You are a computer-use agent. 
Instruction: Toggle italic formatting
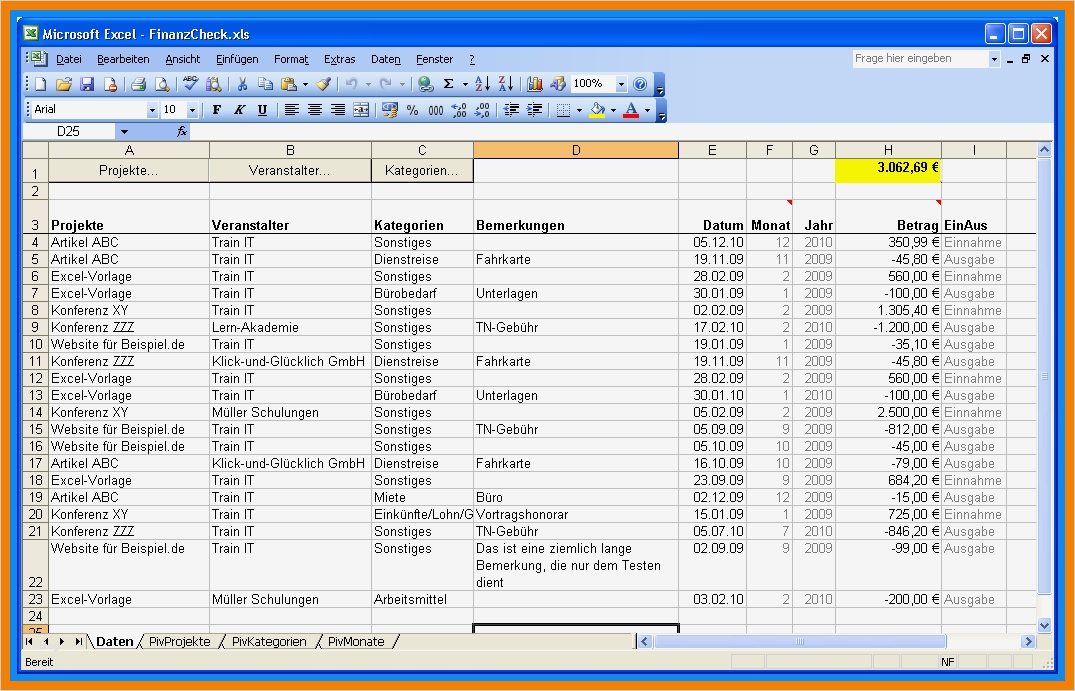(x=238, y=110)
